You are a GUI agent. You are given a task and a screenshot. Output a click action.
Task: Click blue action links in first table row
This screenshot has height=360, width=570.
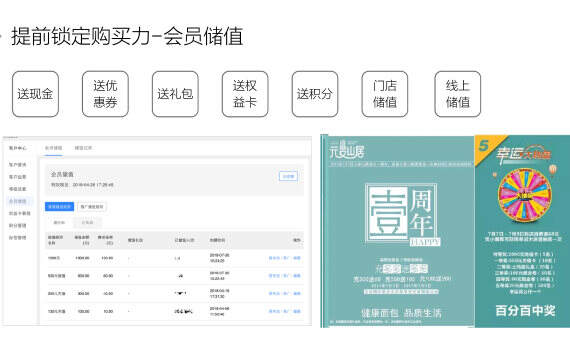[285, 258]
